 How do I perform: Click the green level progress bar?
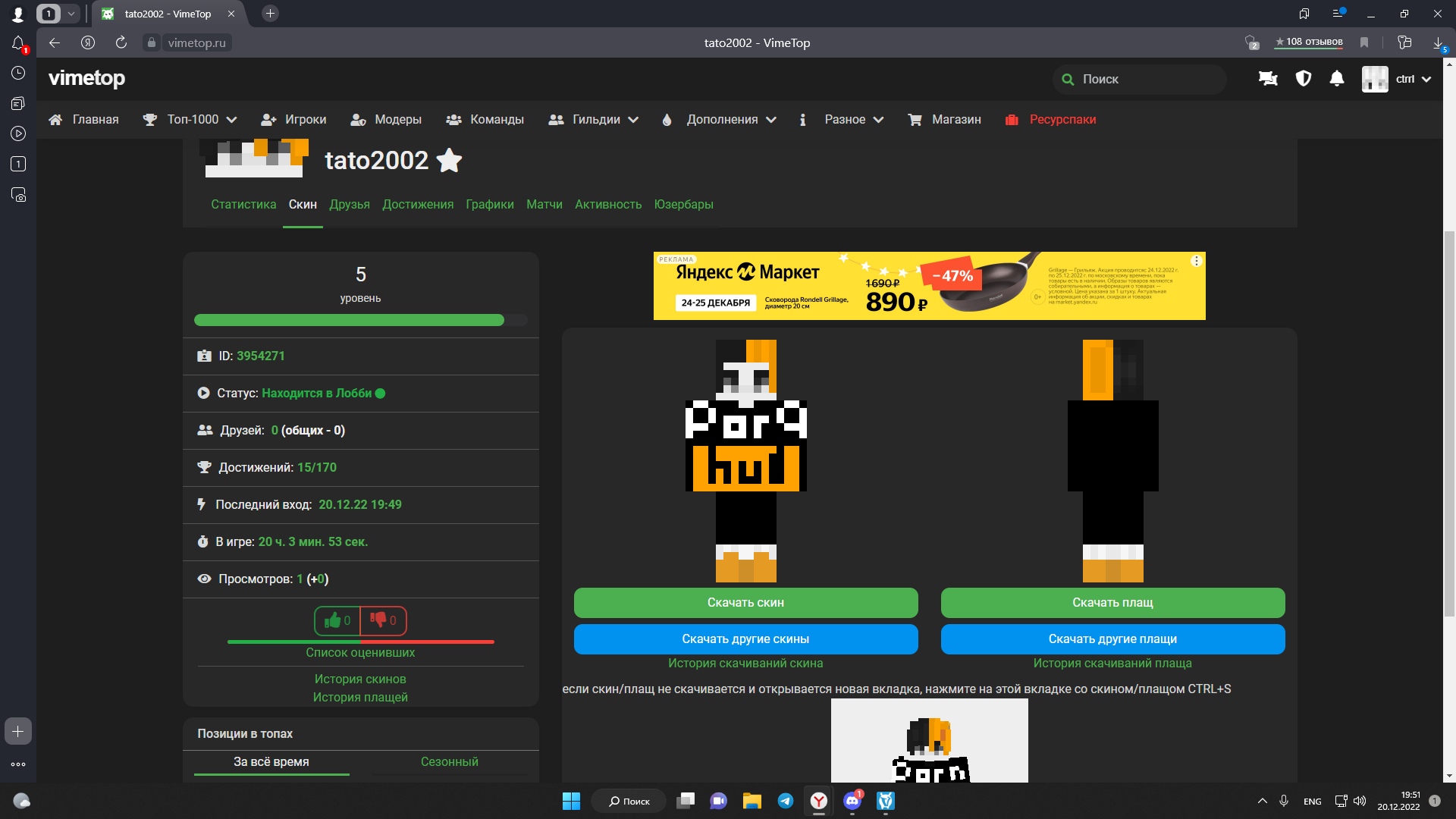pos(350,321)
